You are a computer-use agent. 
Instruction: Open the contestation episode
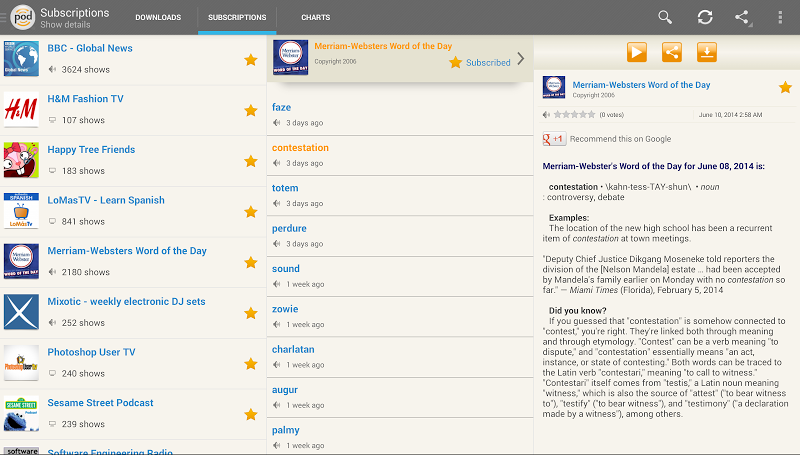(x=300, y=148)
